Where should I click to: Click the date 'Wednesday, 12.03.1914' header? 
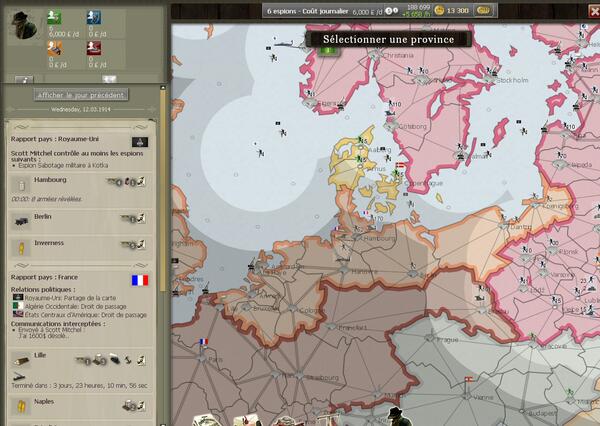point(81,109)
